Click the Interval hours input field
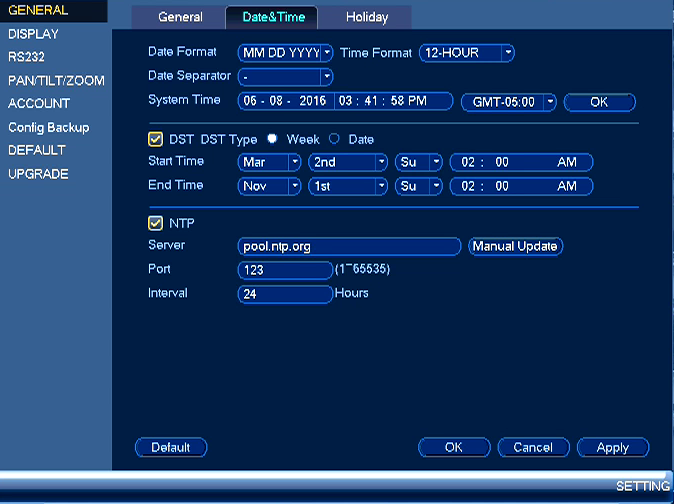Viewport: 676px width, 504px height. tap(285, 294)
